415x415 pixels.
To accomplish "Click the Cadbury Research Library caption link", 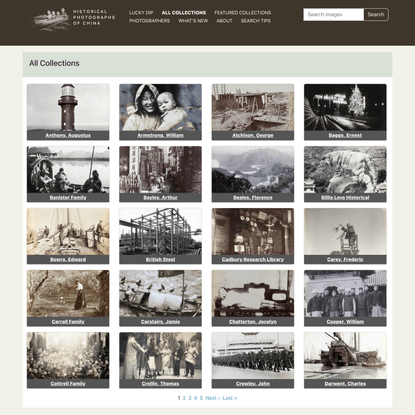I will (253, 259).
